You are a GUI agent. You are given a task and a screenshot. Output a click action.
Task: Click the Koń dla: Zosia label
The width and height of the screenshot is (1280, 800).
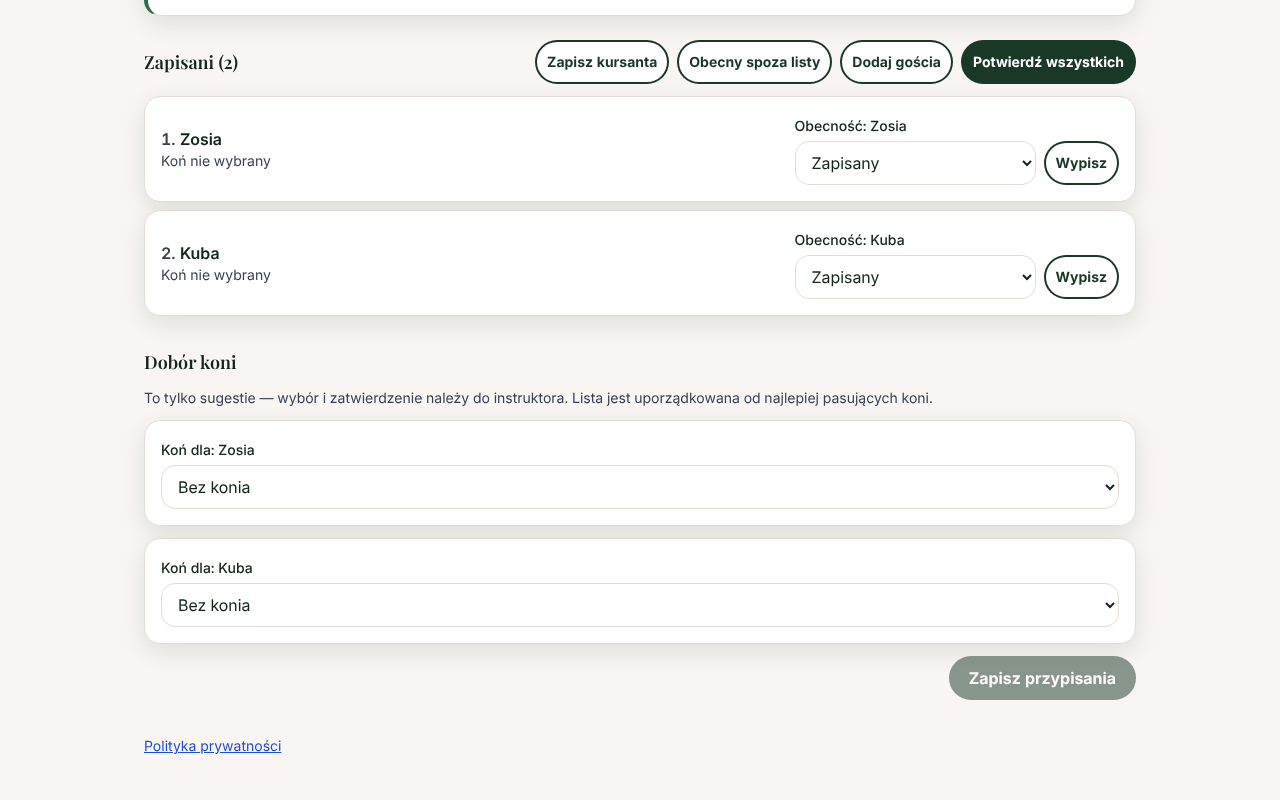pos(208,450)
